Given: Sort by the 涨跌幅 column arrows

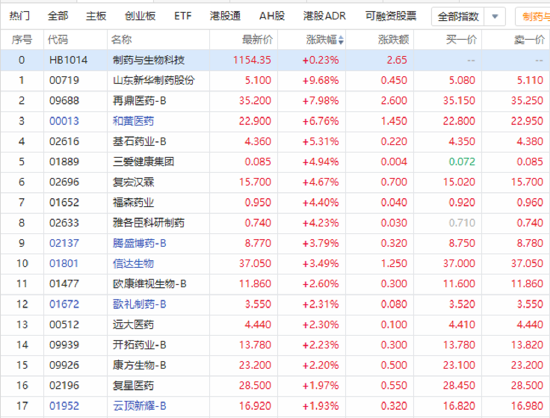Looking at the screenshot, I should click(341, 40).
